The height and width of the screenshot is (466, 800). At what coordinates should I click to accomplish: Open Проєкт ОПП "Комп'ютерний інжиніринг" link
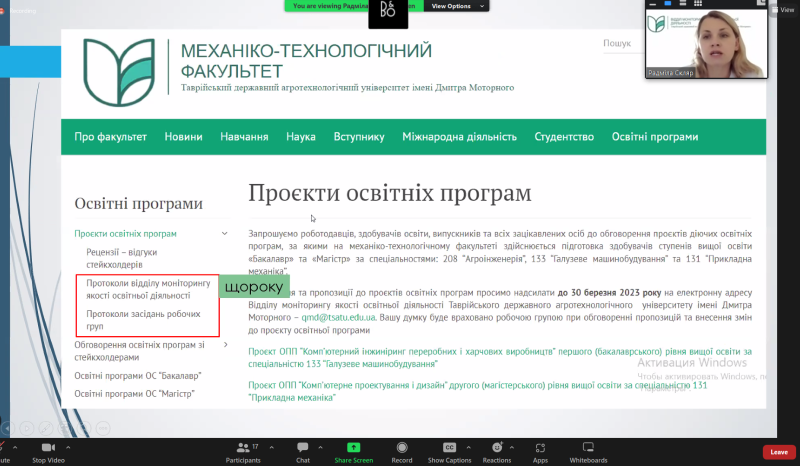(x=500, y=358)
